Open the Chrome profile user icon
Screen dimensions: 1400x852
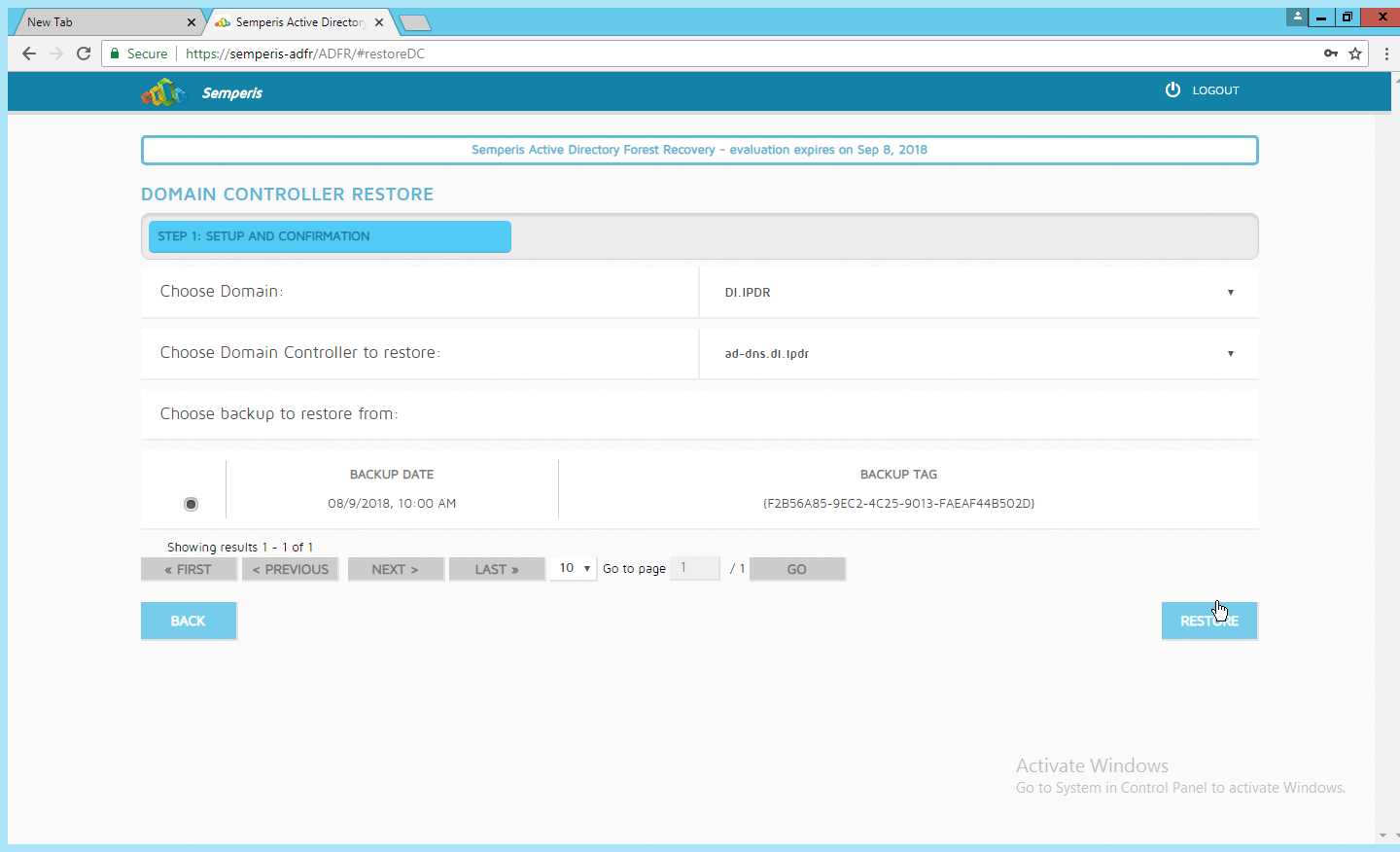point(1297,17)
